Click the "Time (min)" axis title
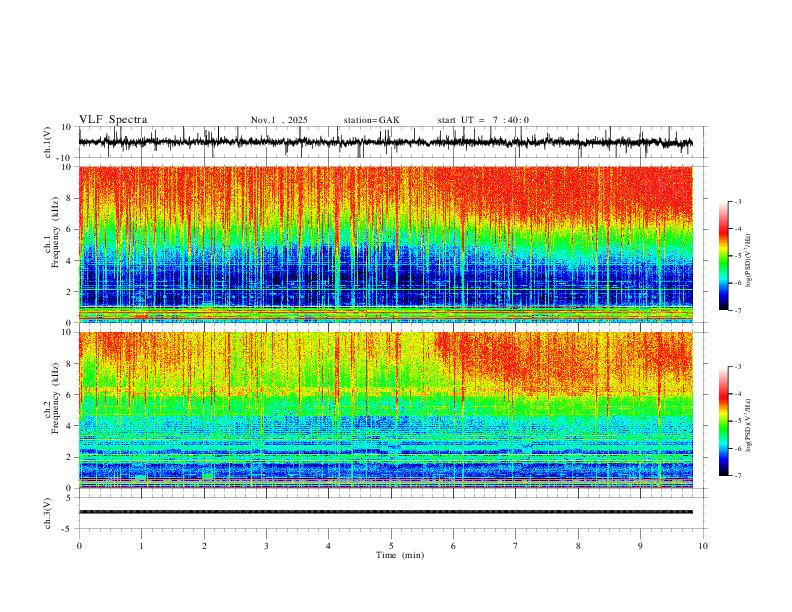The image size is (792, 612). click(x=400, y=555)
